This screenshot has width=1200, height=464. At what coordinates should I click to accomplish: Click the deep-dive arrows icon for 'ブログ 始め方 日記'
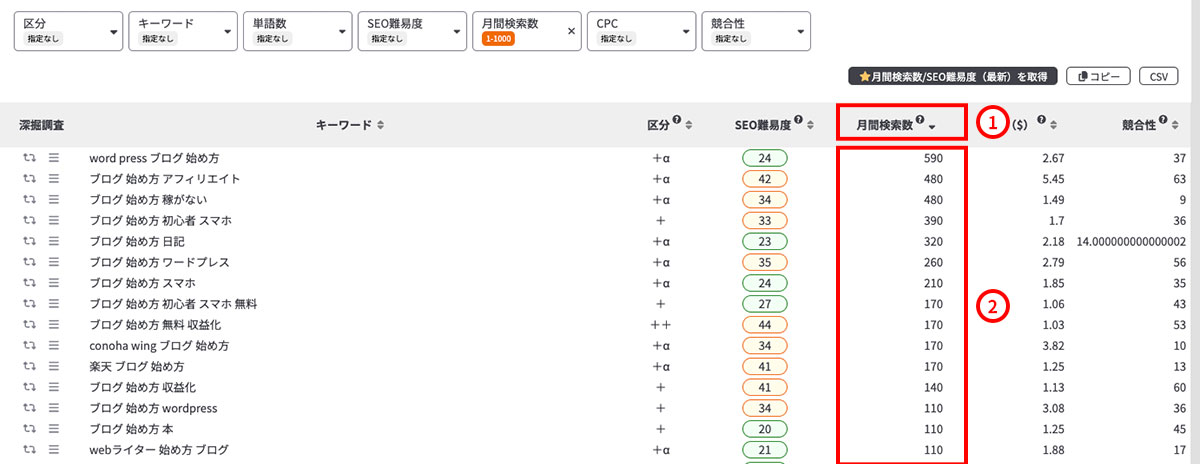click(x=30, y=241)
